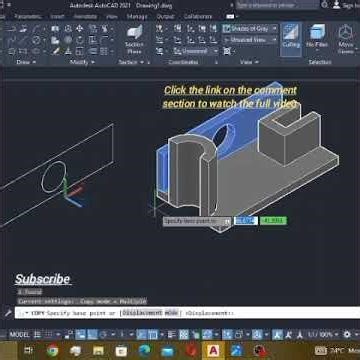Click the command line customize wrench icon
This screenshot has height=360, width=360.
(7, 313)
